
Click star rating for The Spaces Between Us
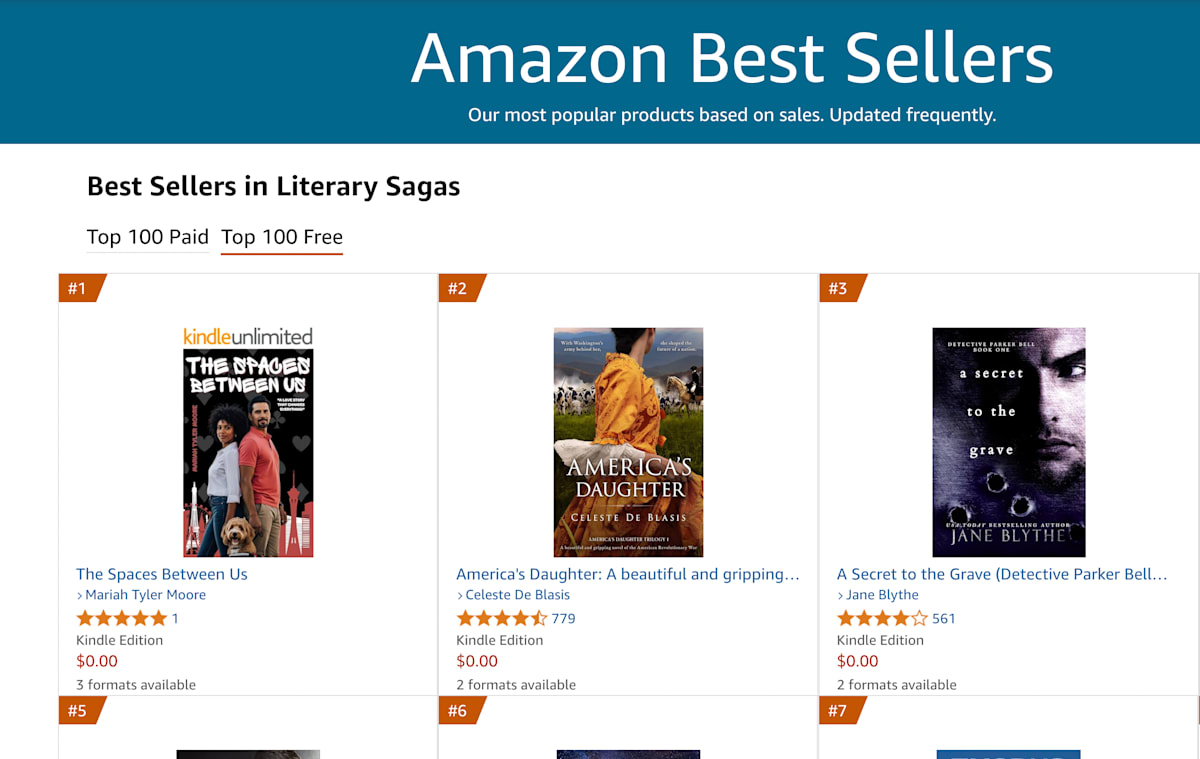pyautogui.click(x=121, y=618)
